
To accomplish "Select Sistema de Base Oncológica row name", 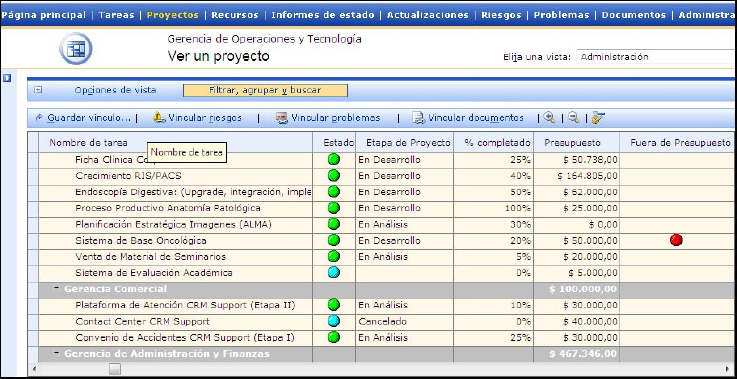I will [x=141, y=240].
